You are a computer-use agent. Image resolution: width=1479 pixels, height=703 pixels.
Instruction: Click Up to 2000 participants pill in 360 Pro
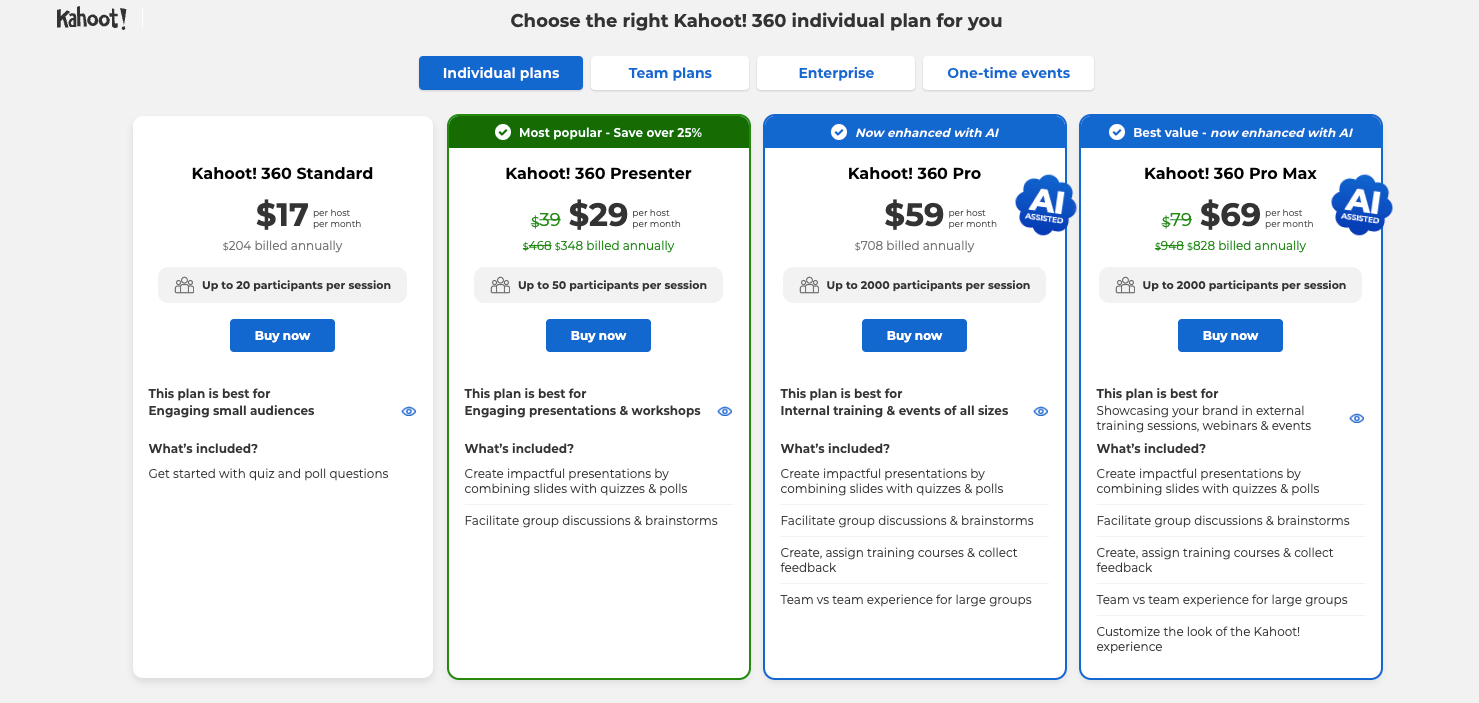coord(914,285)
